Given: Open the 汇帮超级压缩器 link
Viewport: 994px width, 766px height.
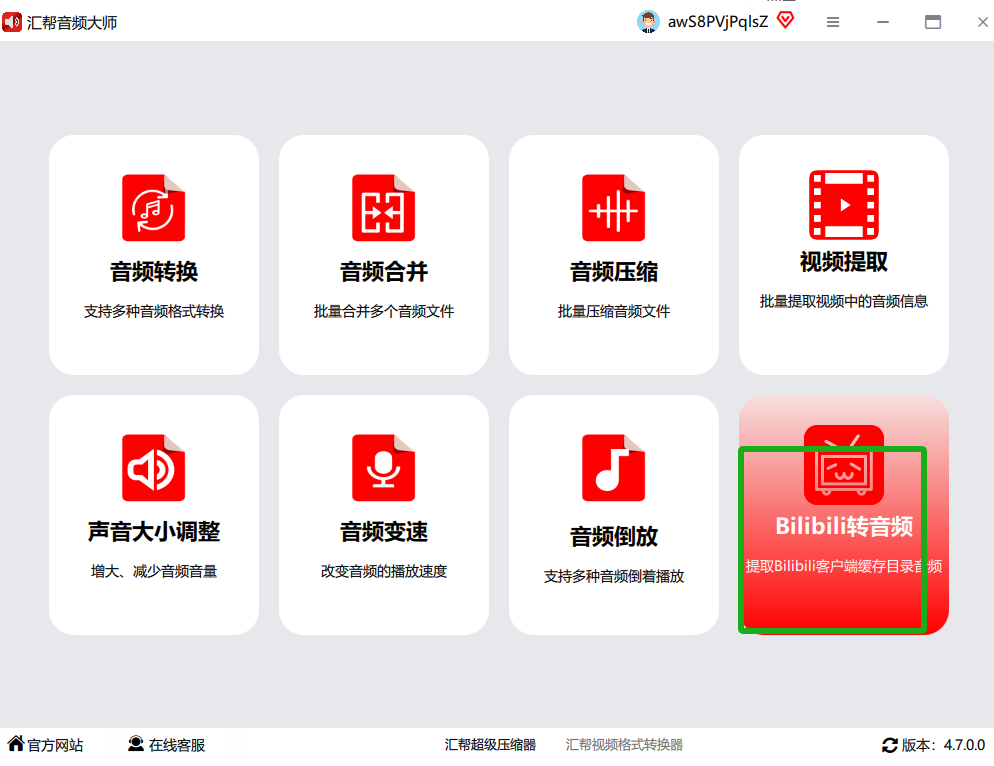Looking at the screenshot, I should pyautogui.click(x=490, y=744).
